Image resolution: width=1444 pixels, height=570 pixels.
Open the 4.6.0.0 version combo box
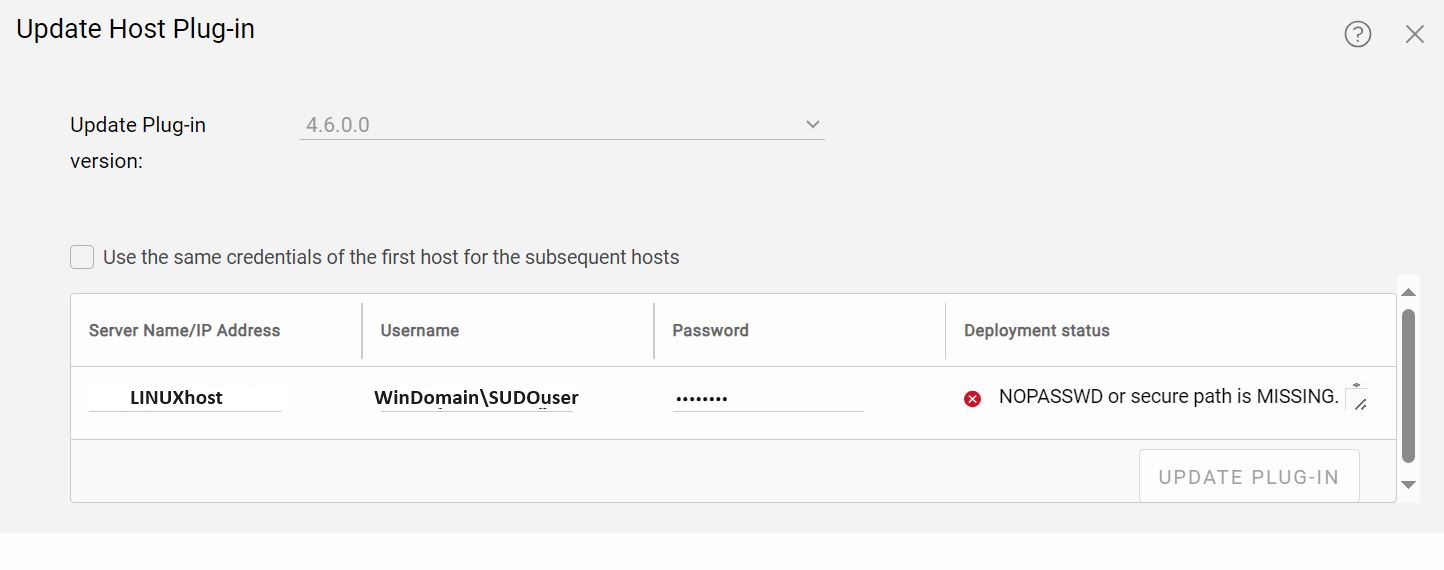550,125
